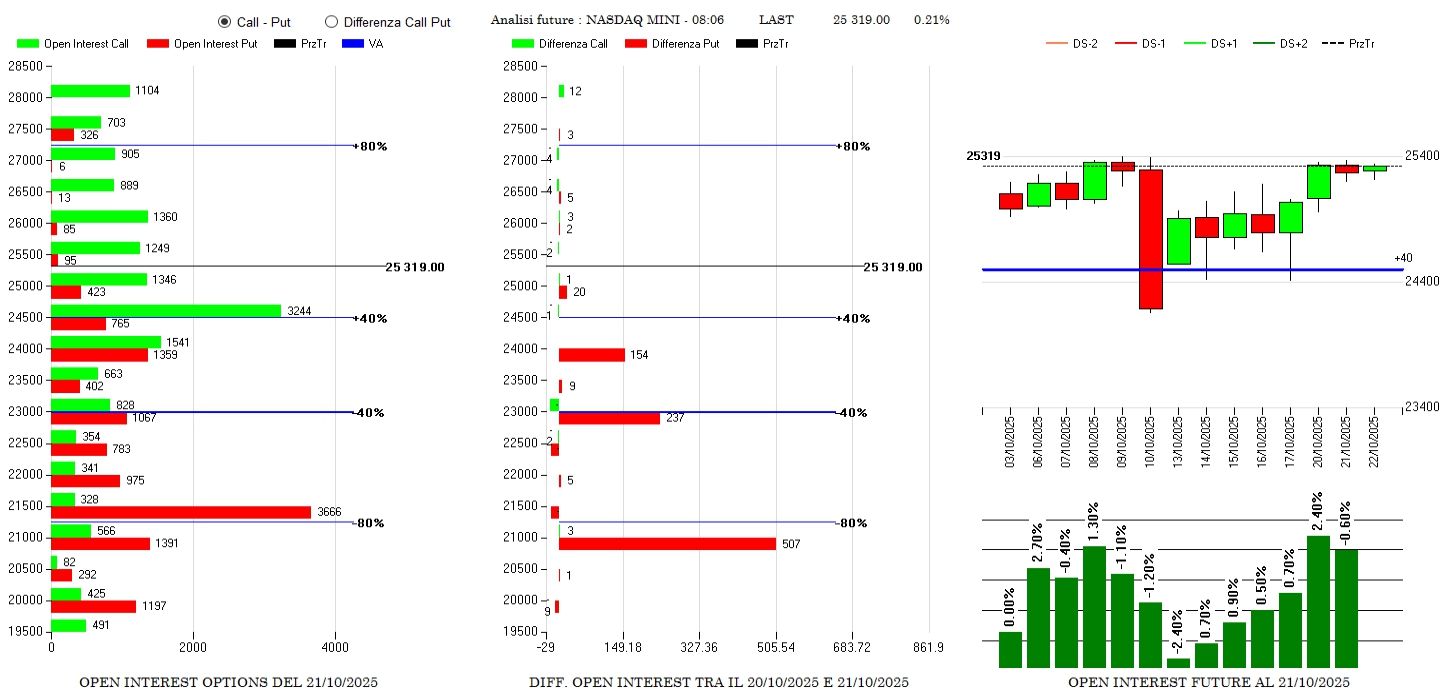1444x692 pixels.
Task: Click the 3244 call bar at 24500
Action: click(165, 311)
